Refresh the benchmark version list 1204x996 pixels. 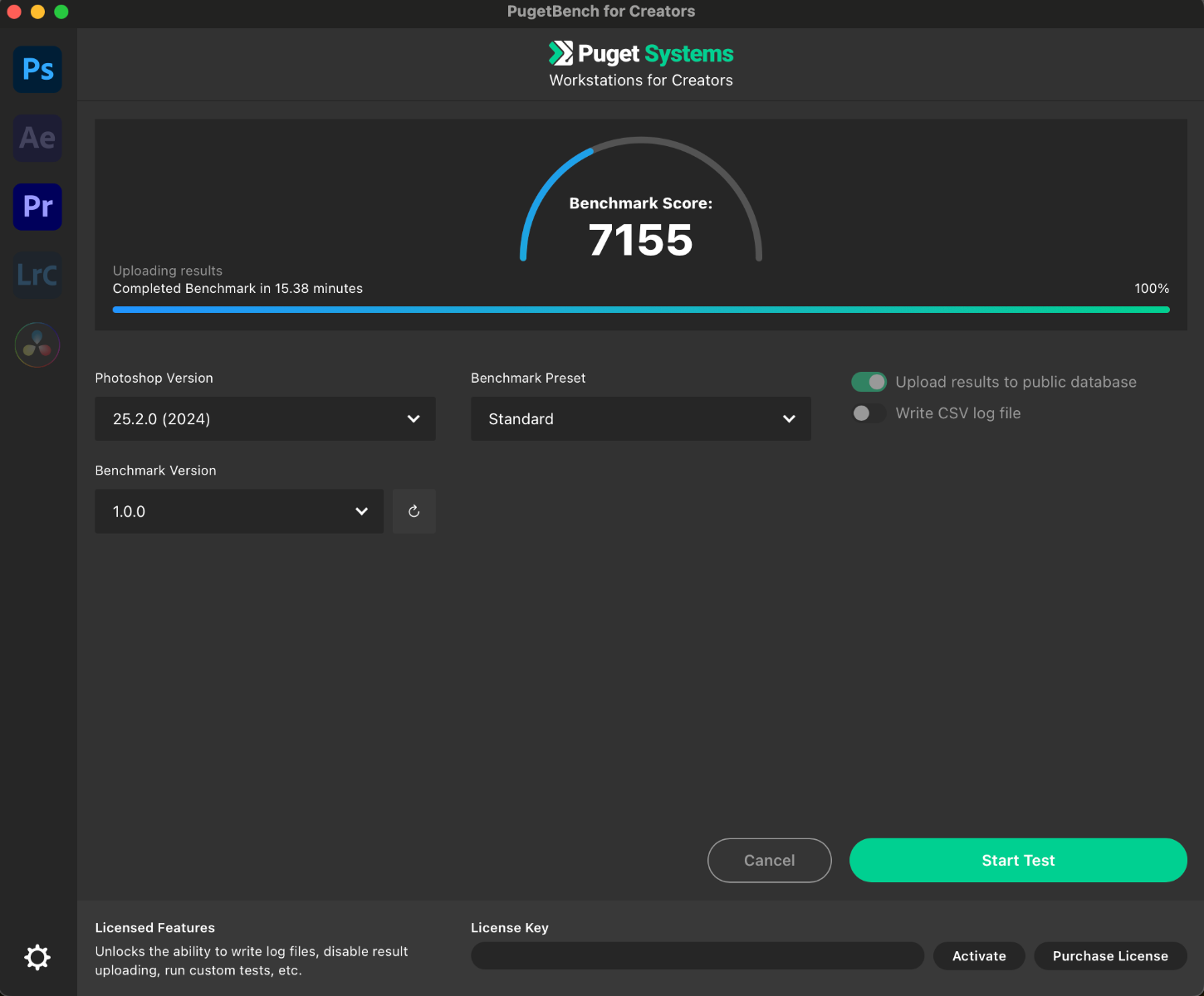click(414, 511)
